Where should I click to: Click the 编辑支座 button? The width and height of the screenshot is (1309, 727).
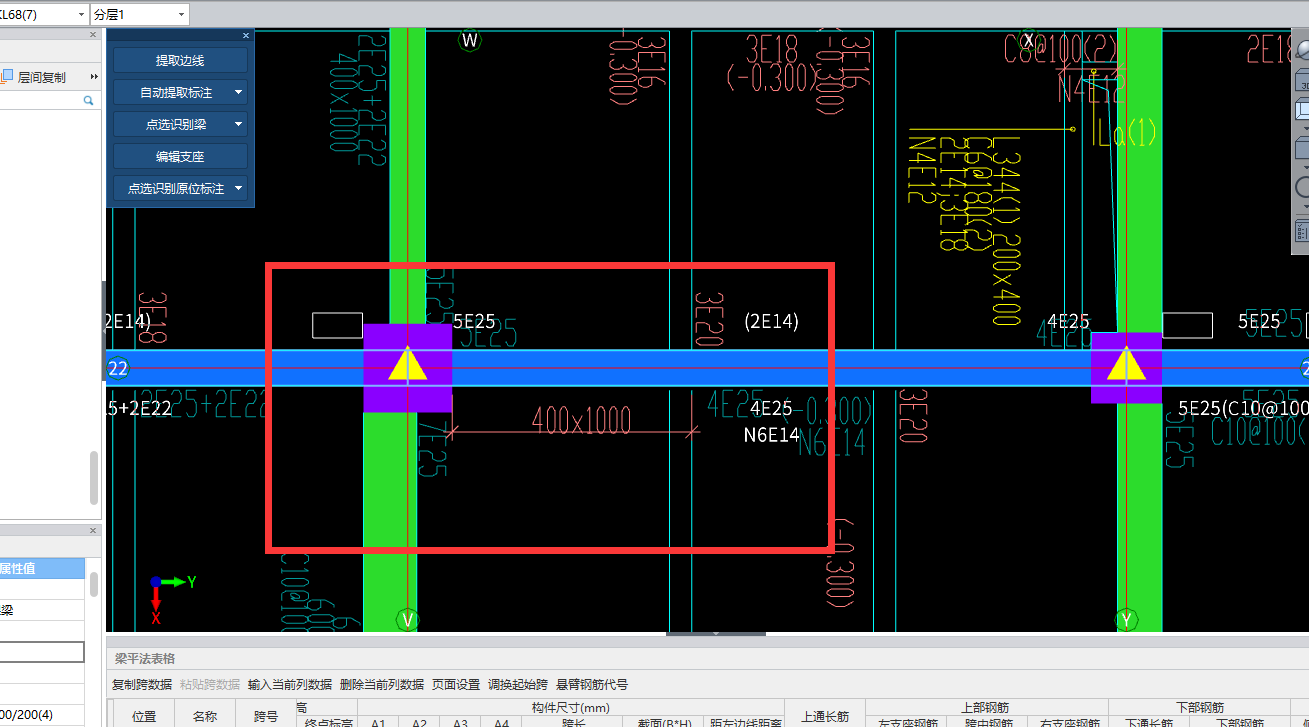coord(180,157)
